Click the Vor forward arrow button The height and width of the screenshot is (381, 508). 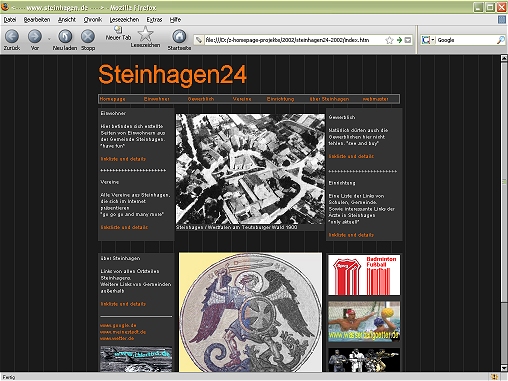pos(35,36)
